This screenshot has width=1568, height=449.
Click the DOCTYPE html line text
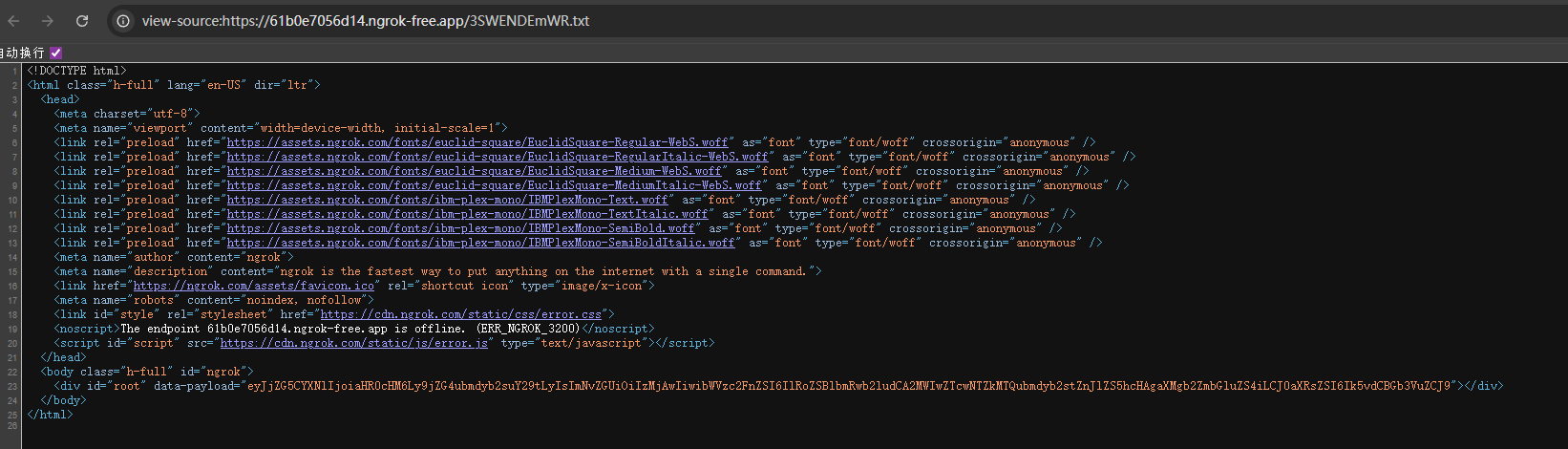pos(76,71)
